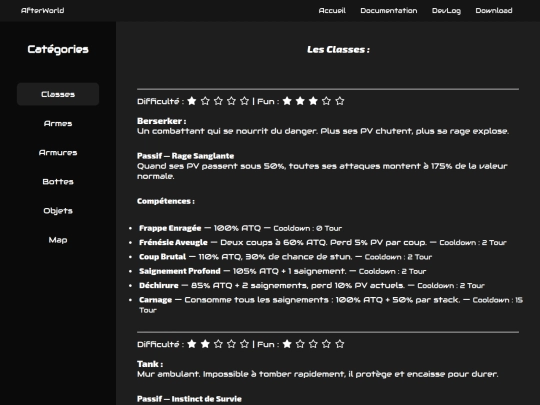
Task: Click the 'Berserker :' class name
Action: tap(162, 121)
